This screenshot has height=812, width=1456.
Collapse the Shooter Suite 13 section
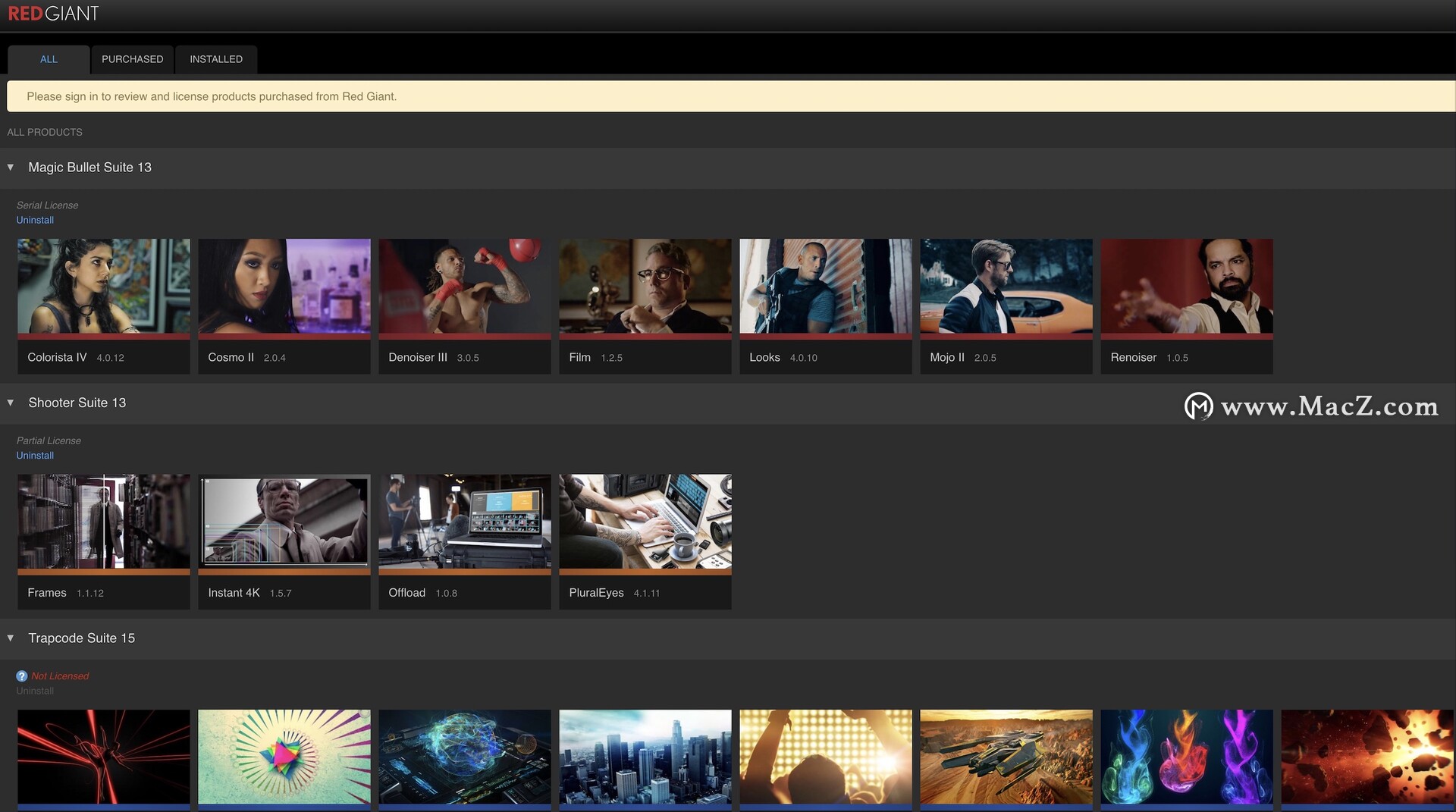(x=11, y=403)
